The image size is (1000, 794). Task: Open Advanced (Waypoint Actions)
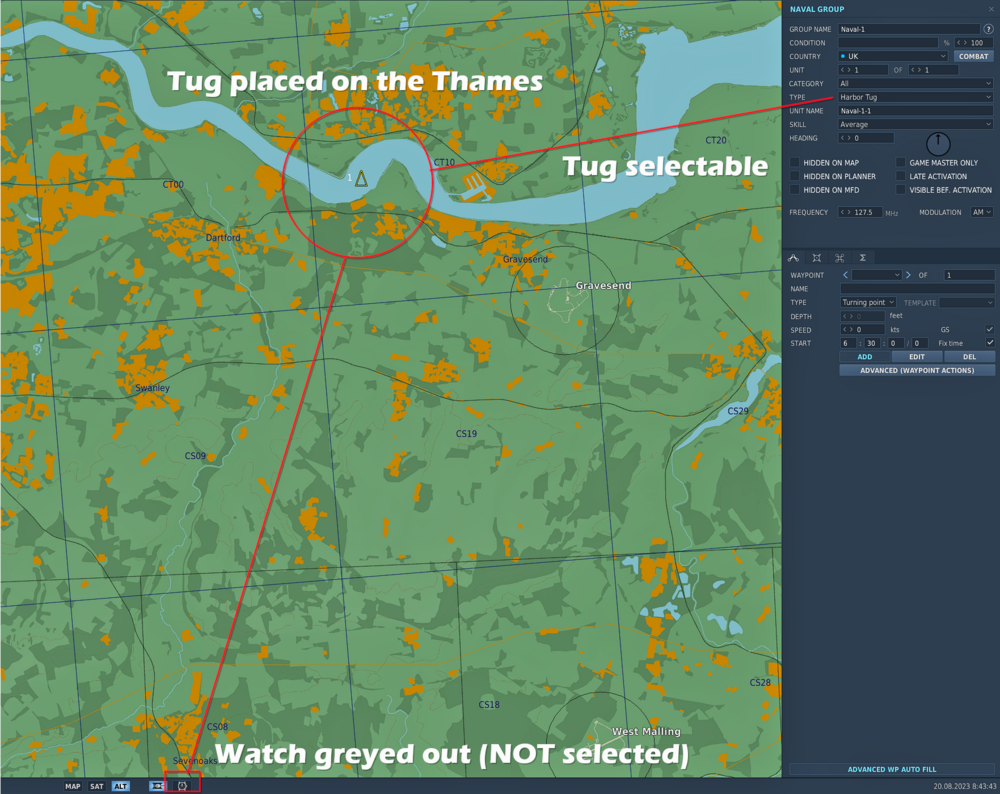[916, 370]
